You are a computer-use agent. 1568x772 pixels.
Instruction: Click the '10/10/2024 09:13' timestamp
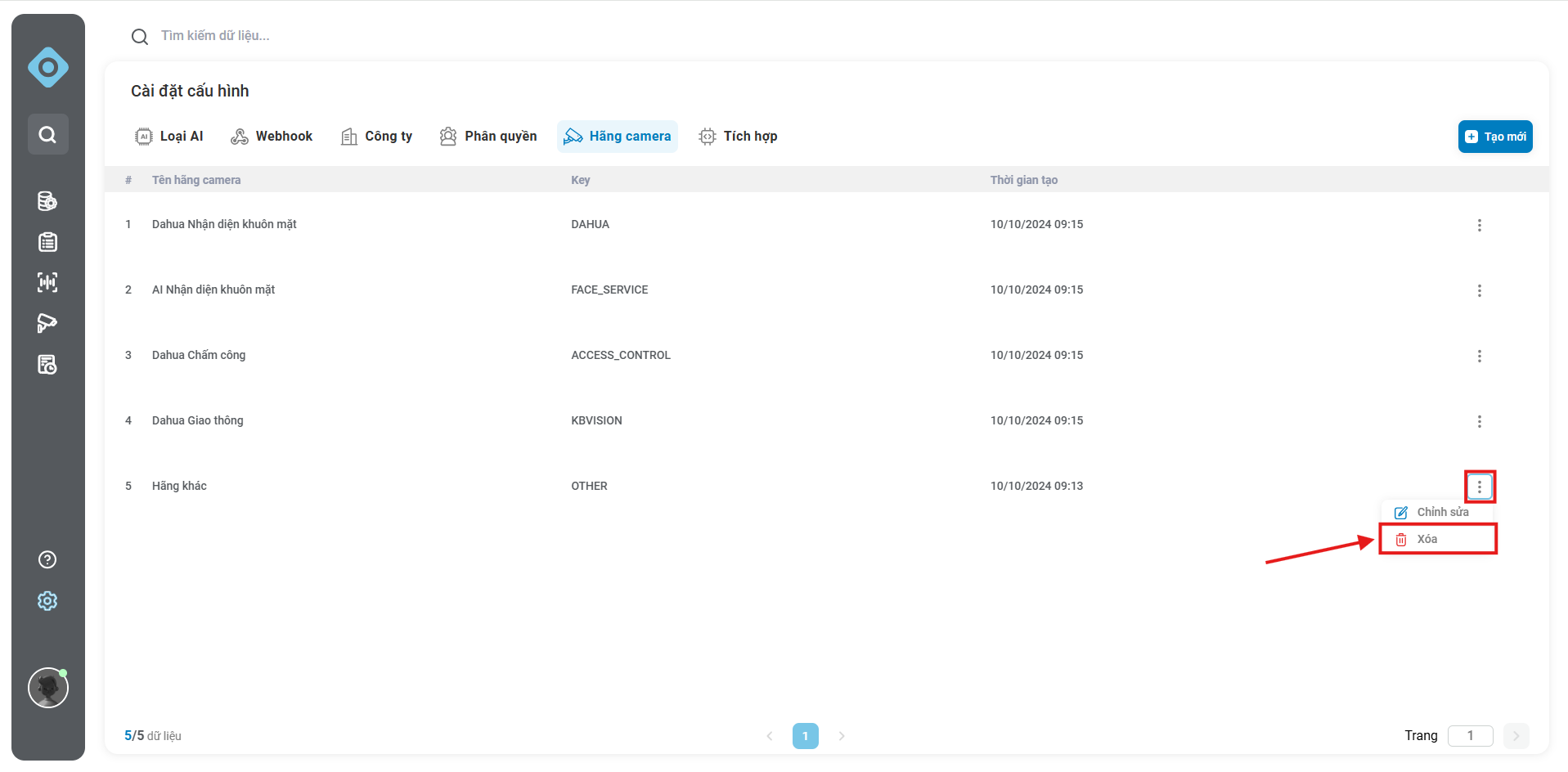[x=1036, y=486]
